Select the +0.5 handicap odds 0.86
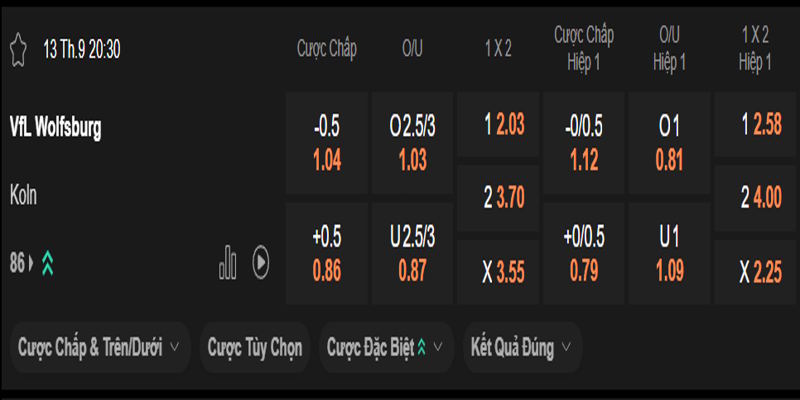Image resolution: width=800 pixels, height=400 pixels. 327,253
